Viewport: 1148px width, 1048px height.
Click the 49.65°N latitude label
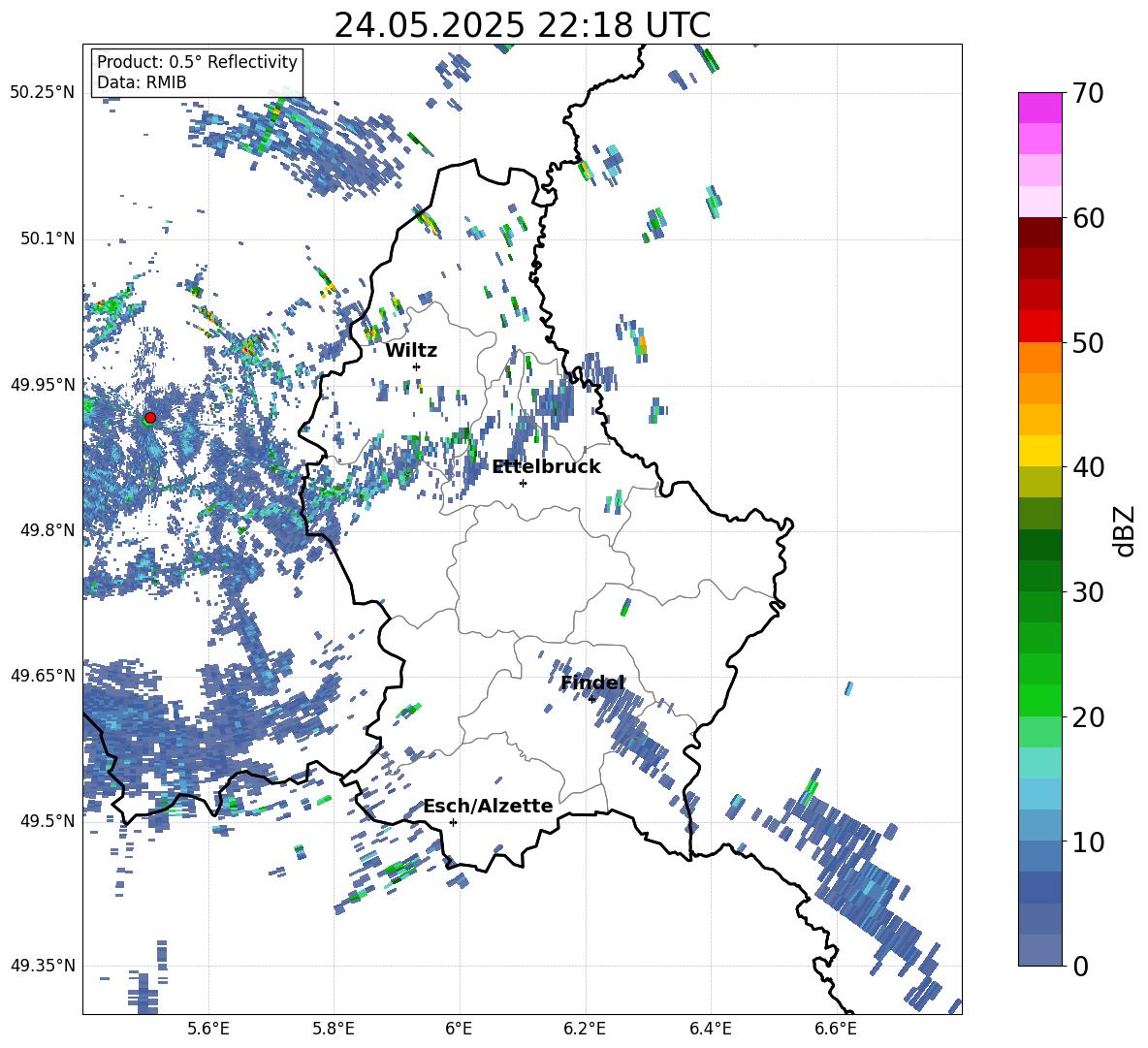pyautogui.click(x=43, y=675)
